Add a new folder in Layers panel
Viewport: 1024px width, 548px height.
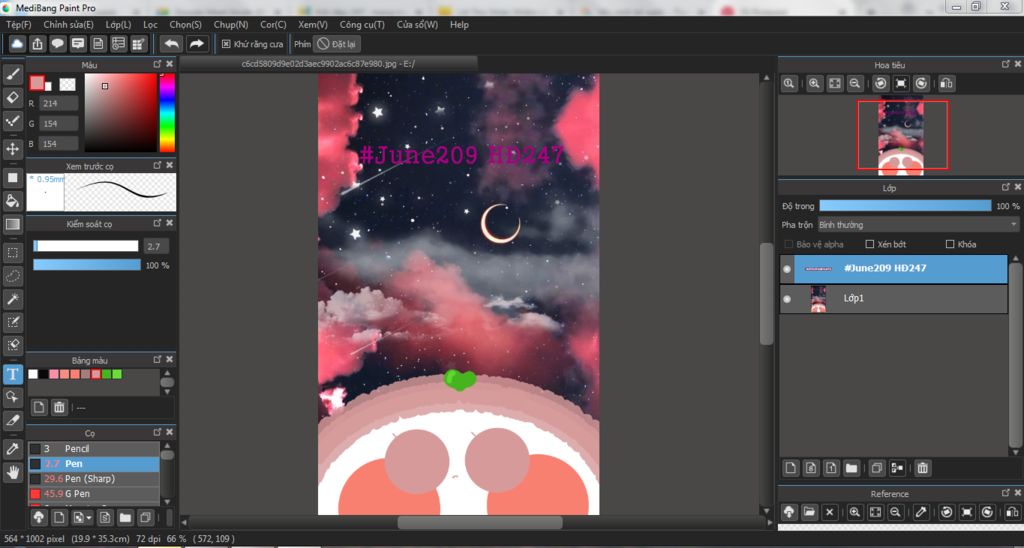(x=851, y=468)
